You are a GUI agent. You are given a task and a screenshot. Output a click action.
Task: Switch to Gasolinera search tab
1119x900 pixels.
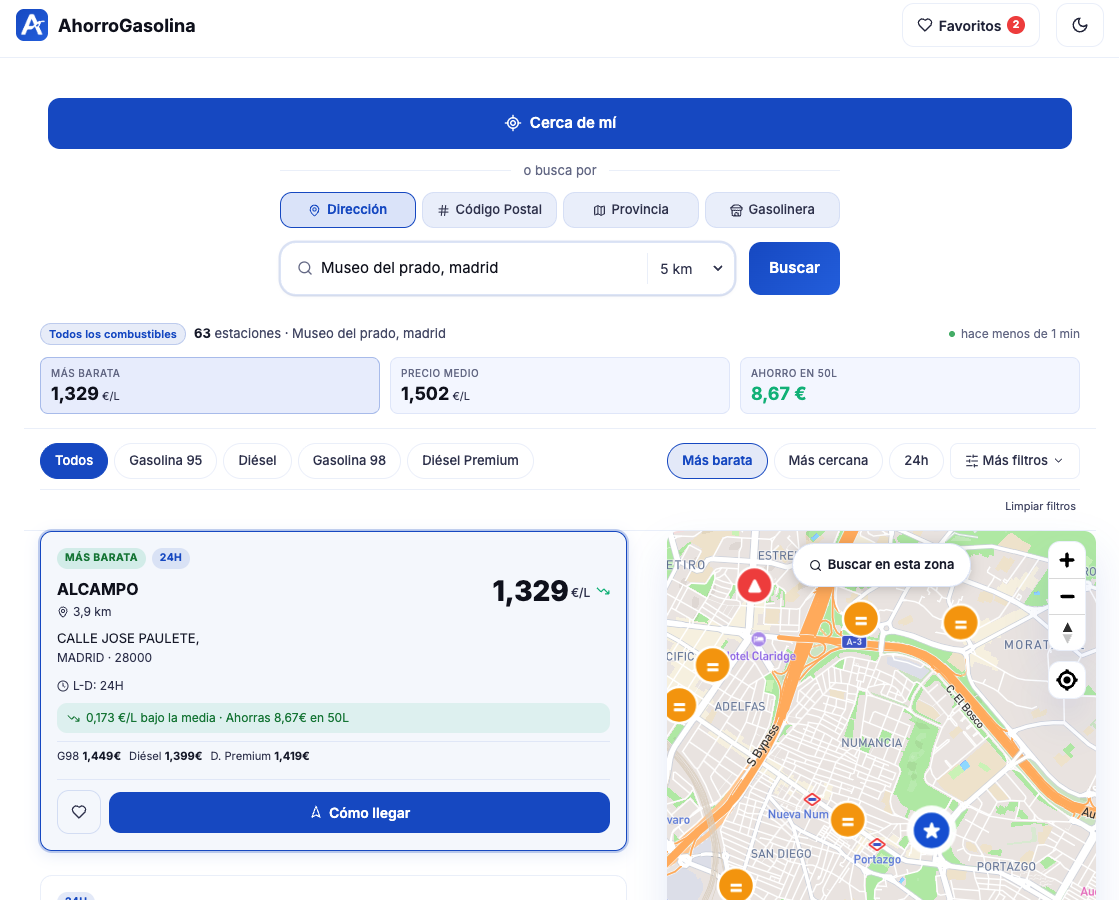point(772,210)
